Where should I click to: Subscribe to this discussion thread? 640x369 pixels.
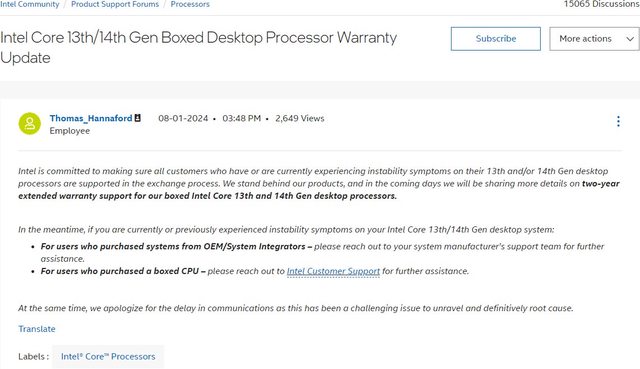[x=496, y=39]
